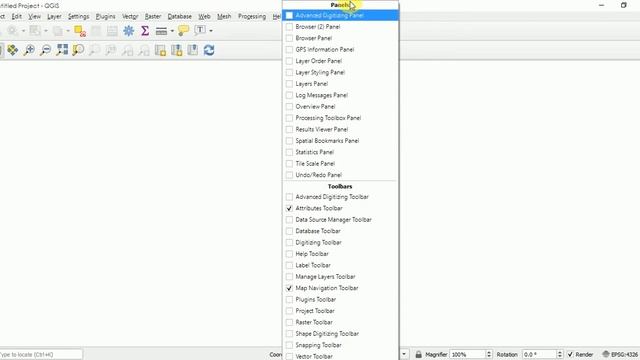Viewport: 640px width, 360px height.
Task: Enable the Processing Toolbox Panel checkbox
Action: 289,118
